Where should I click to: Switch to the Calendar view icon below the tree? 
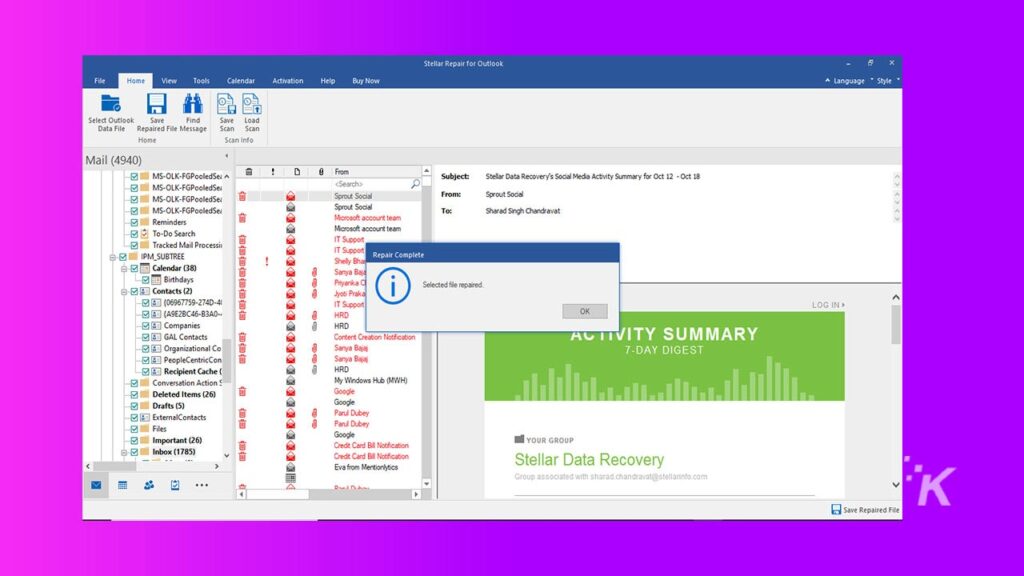[122, 485]
